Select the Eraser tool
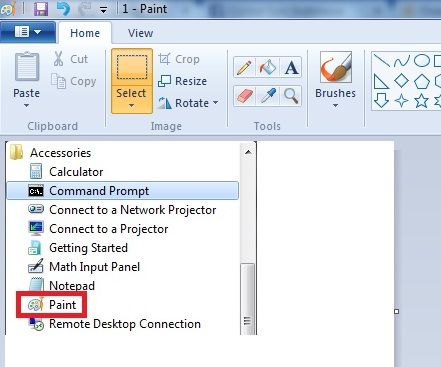The width and height of the screenshot is (441, 367). pos(244,96)
